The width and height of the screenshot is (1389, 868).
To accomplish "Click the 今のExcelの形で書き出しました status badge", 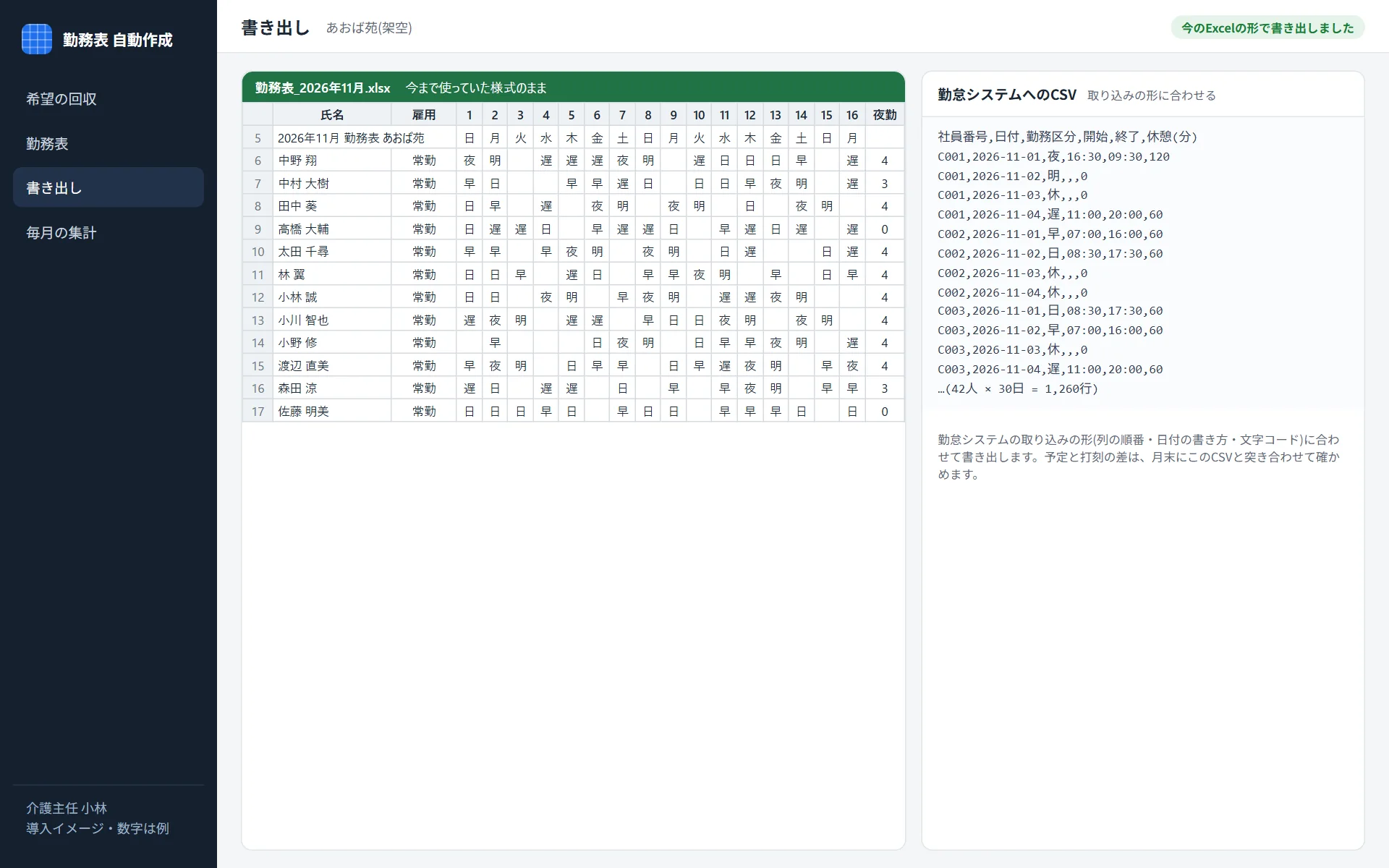I will click(1267, 27).
